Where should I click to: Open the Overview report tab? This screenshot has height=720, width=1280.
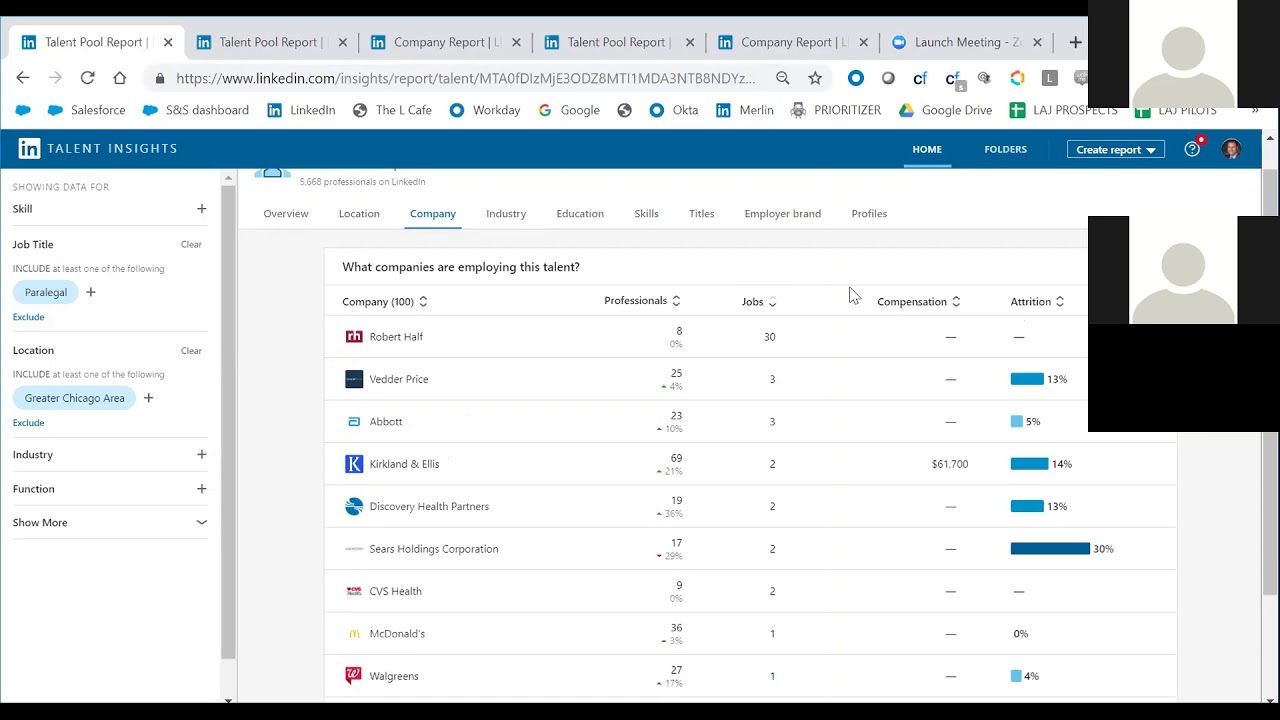(286, 214)
